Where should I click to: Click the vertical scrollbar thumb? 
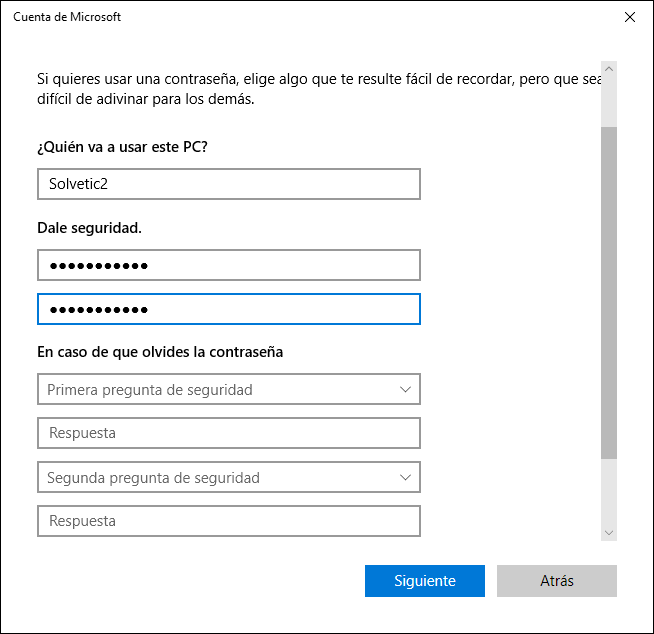609,290
